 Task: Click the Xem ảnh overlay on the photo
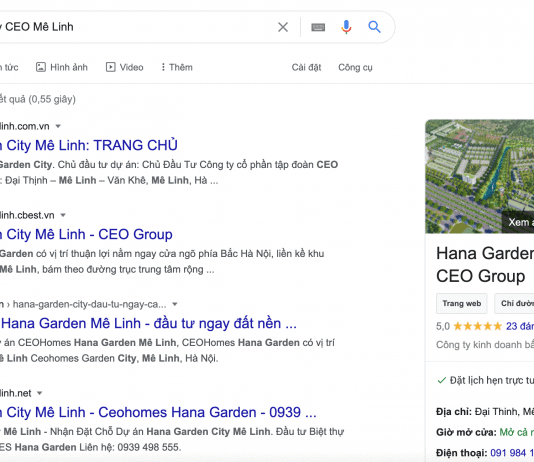518,222
